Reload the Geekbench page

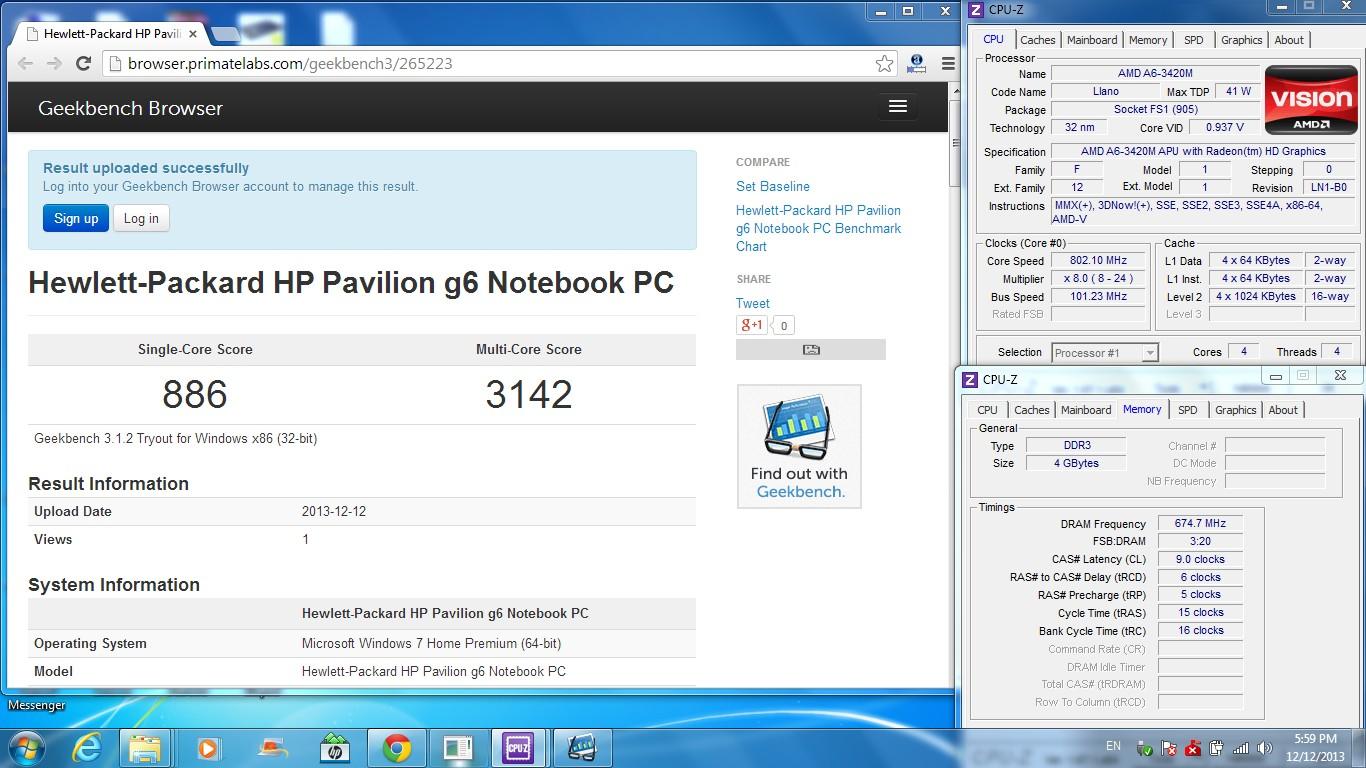tap(84, 63)
